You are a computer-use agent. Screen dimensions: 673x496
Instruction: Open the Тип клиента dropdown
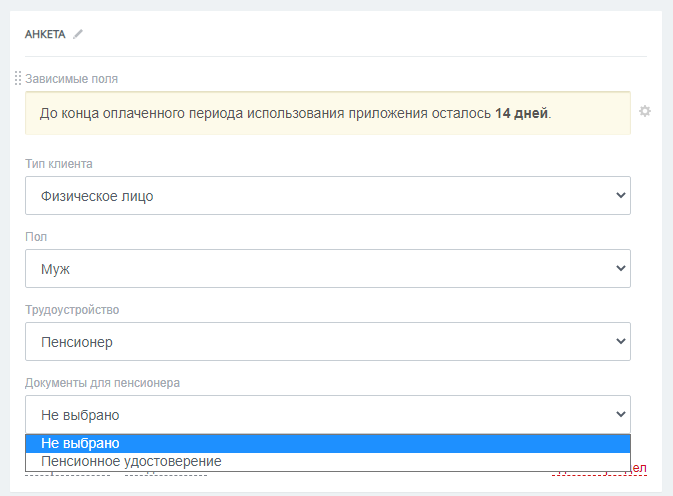(x=327, y=196)
